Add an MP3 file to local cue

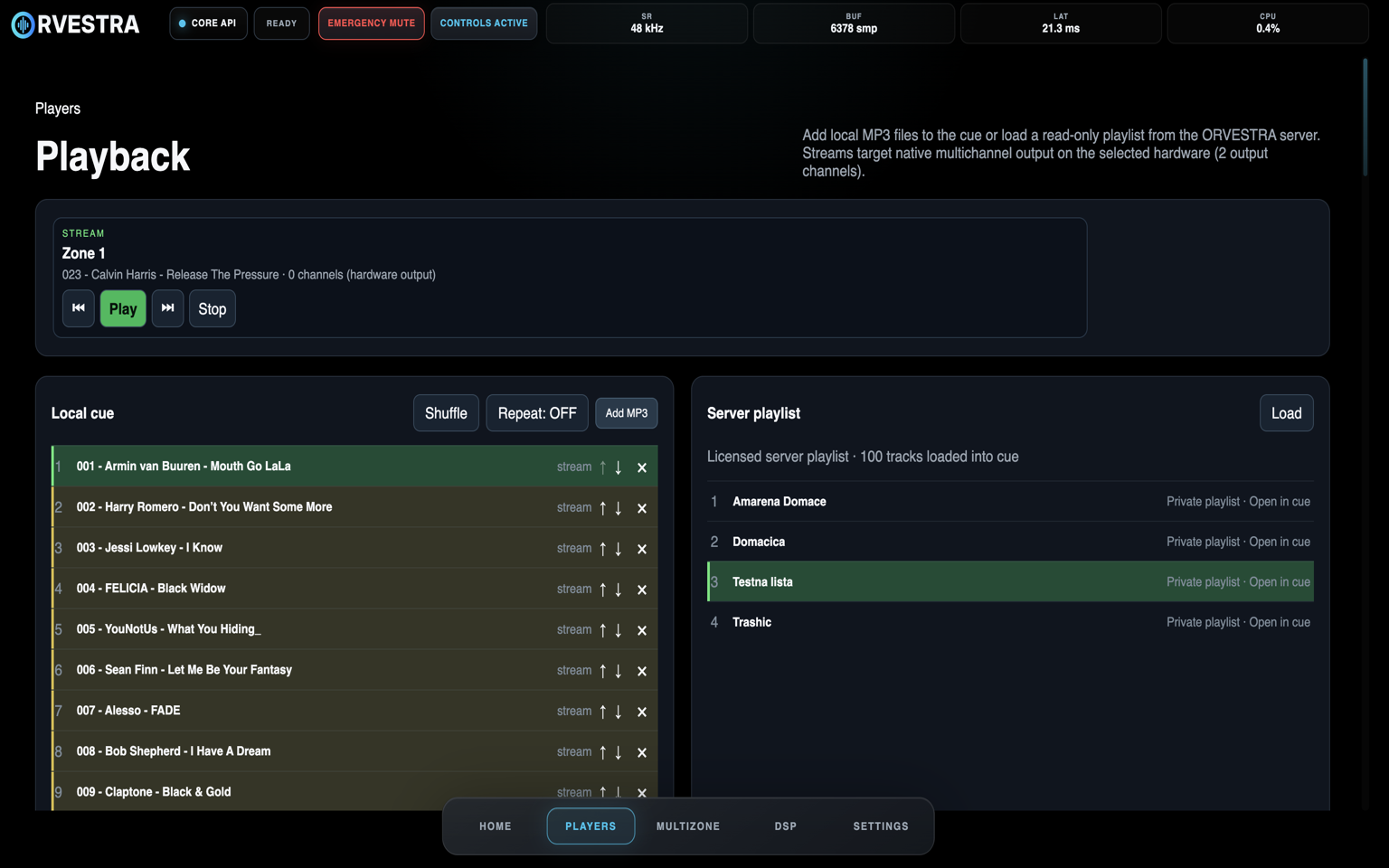point(627,413)
